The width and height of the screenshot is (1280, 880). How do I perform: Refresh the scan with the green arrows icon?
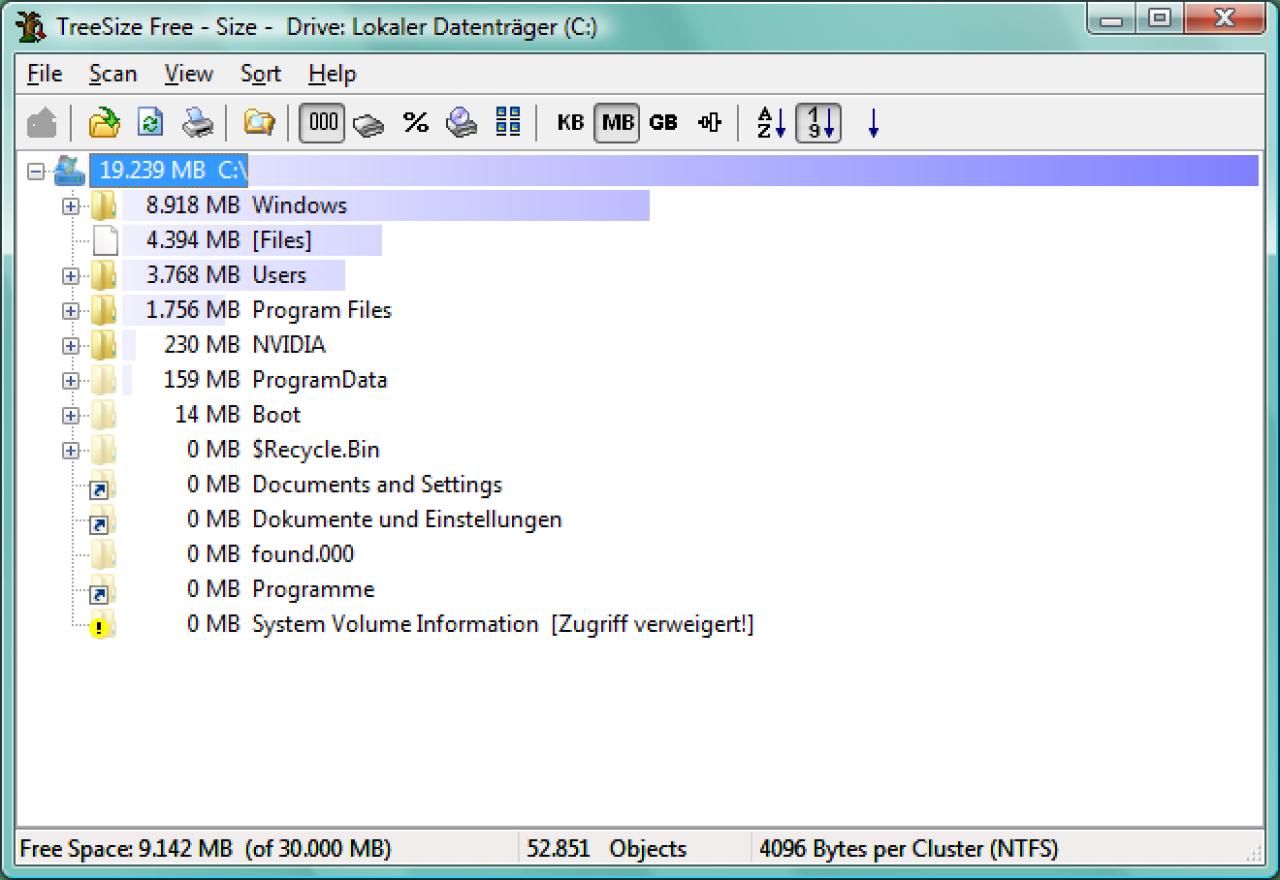(151, 123)
